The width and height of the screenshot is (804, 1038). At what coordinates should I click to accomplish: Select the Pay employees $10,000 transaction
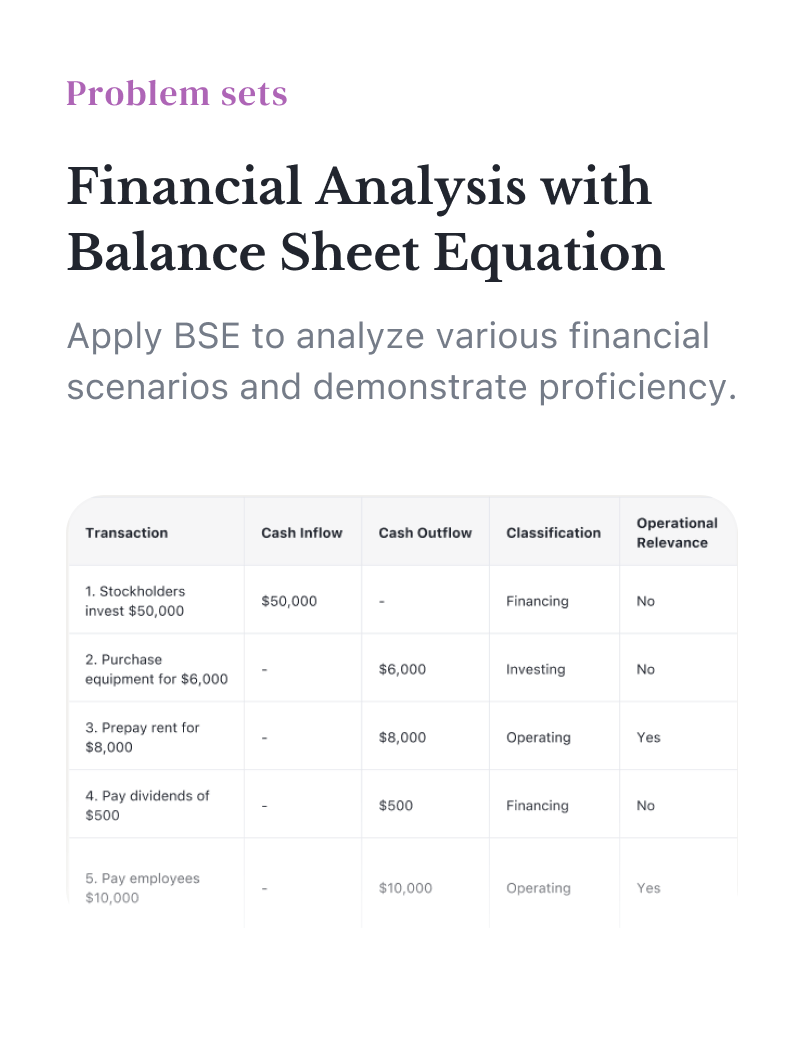(x=142, y=888)
